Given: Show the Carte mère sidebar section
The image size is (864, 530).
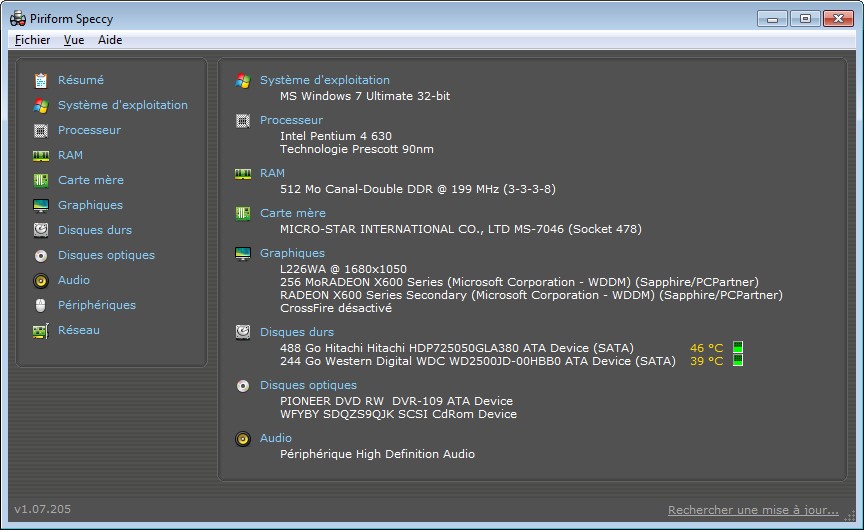Looking at the screenshot, I should tap(91, 180).
